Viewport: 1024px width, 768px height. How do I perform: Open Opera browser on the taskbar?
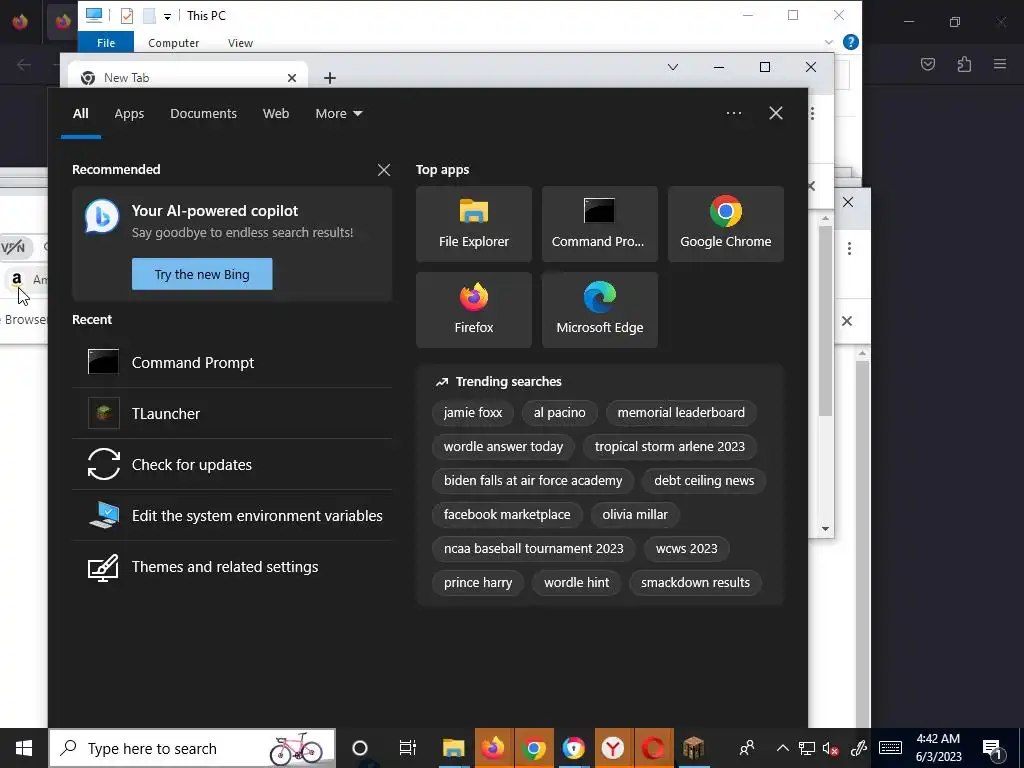652,748
